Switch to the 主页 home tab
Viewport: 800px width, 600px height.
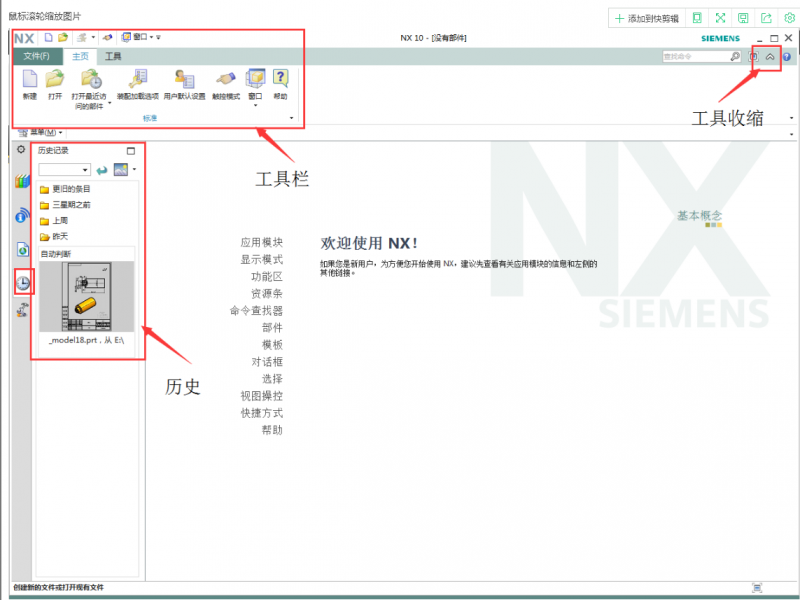80,56
